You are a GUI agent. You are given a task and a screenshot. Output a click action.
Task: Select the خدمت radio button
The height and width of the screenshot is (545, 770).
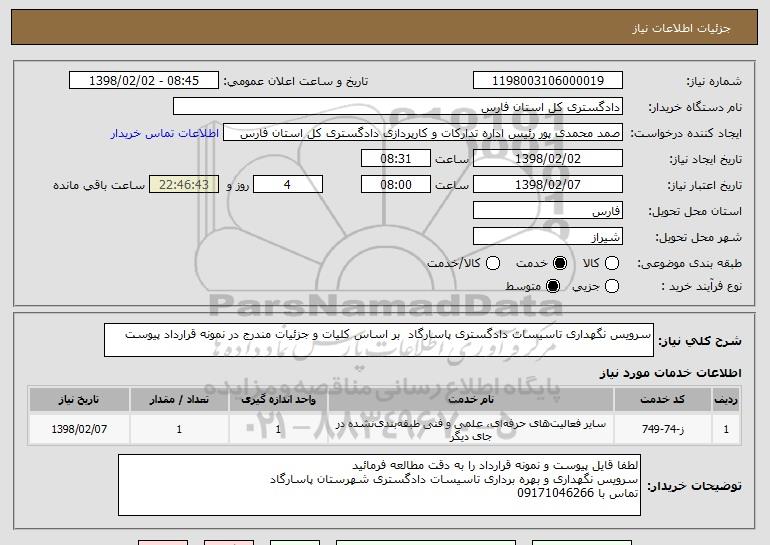560,263
